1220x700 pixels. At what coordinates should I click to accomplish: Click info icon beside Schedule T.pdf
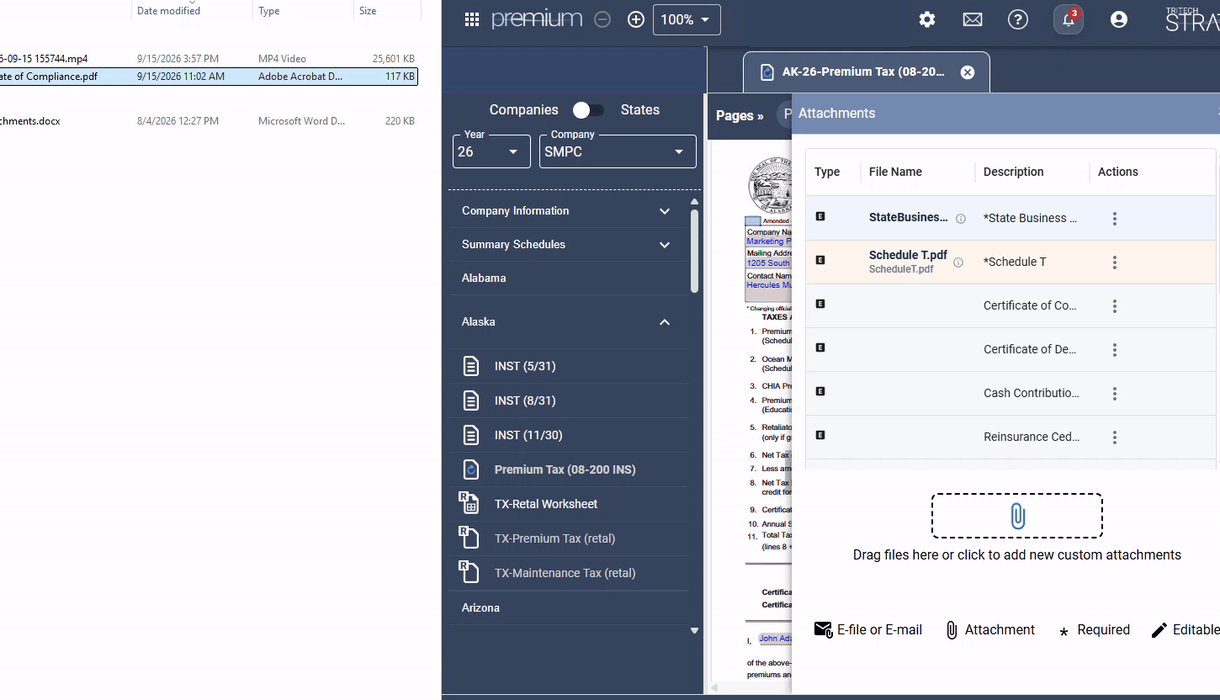pyautogui.click(x=958, y=262)
